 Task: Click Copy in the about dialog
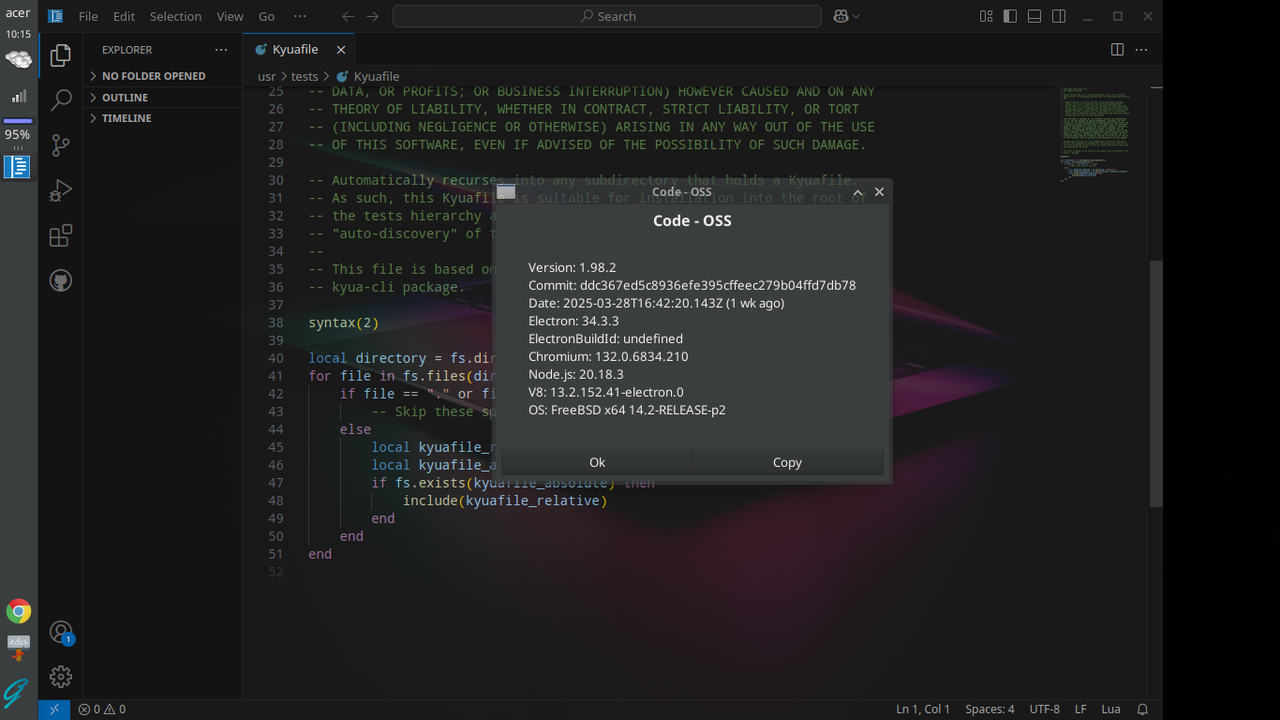click(x=787, y=462)
